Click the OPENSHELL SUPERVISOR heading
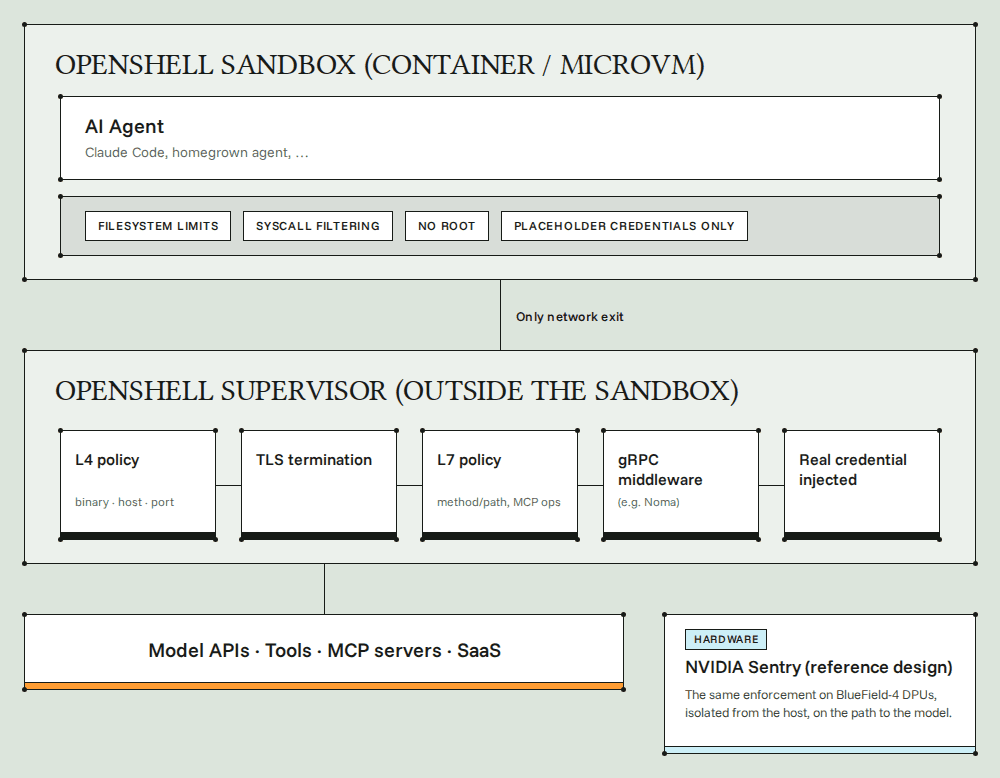This screenshot has width=1000, height=778. (x=397, y=391)
